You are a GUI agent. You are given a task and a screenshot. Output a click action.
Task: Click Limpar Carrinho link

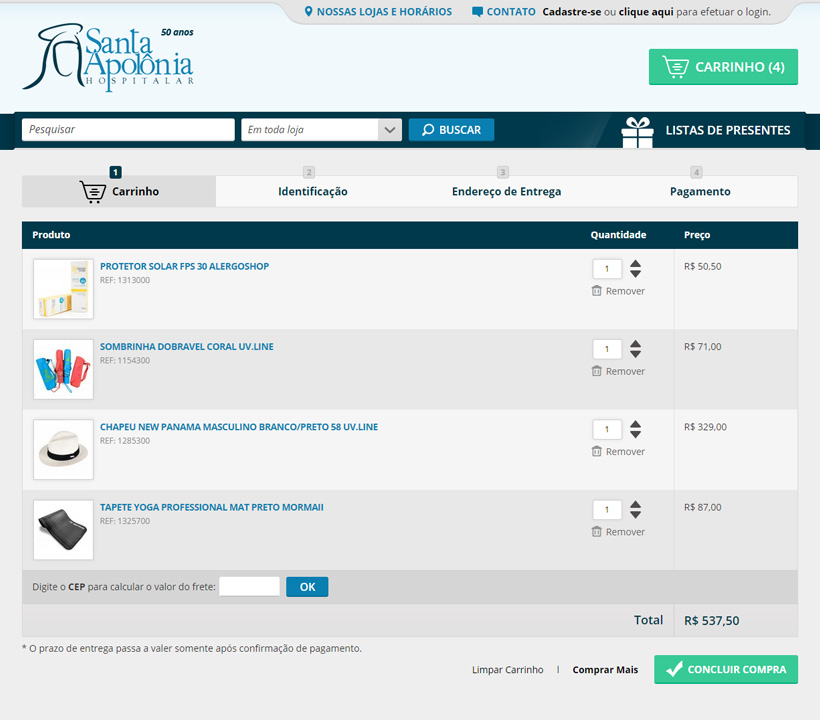point(507,670)
